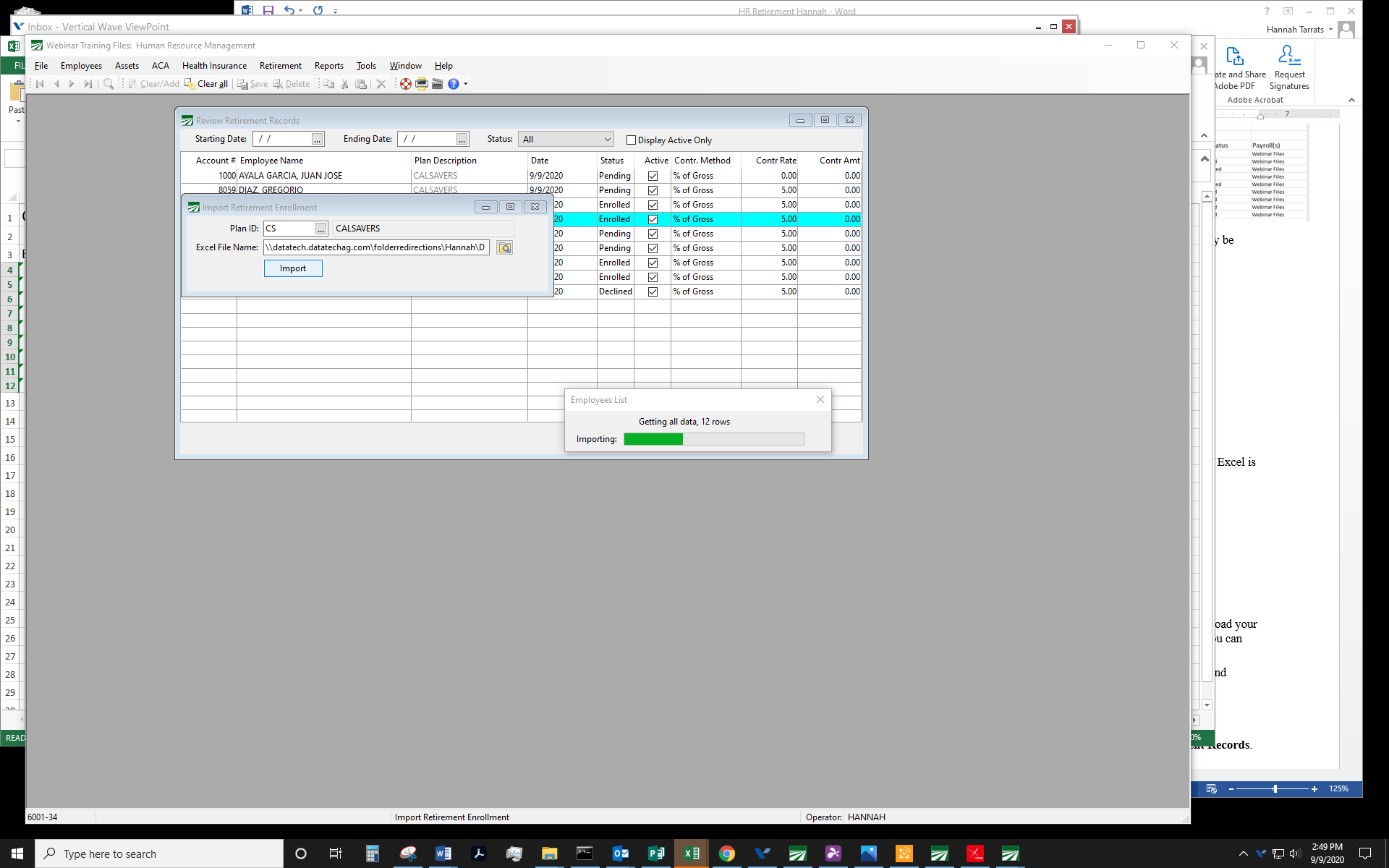
Task: Click the clapperboard video icon in toolbar
Action: (x=438, y=84)
